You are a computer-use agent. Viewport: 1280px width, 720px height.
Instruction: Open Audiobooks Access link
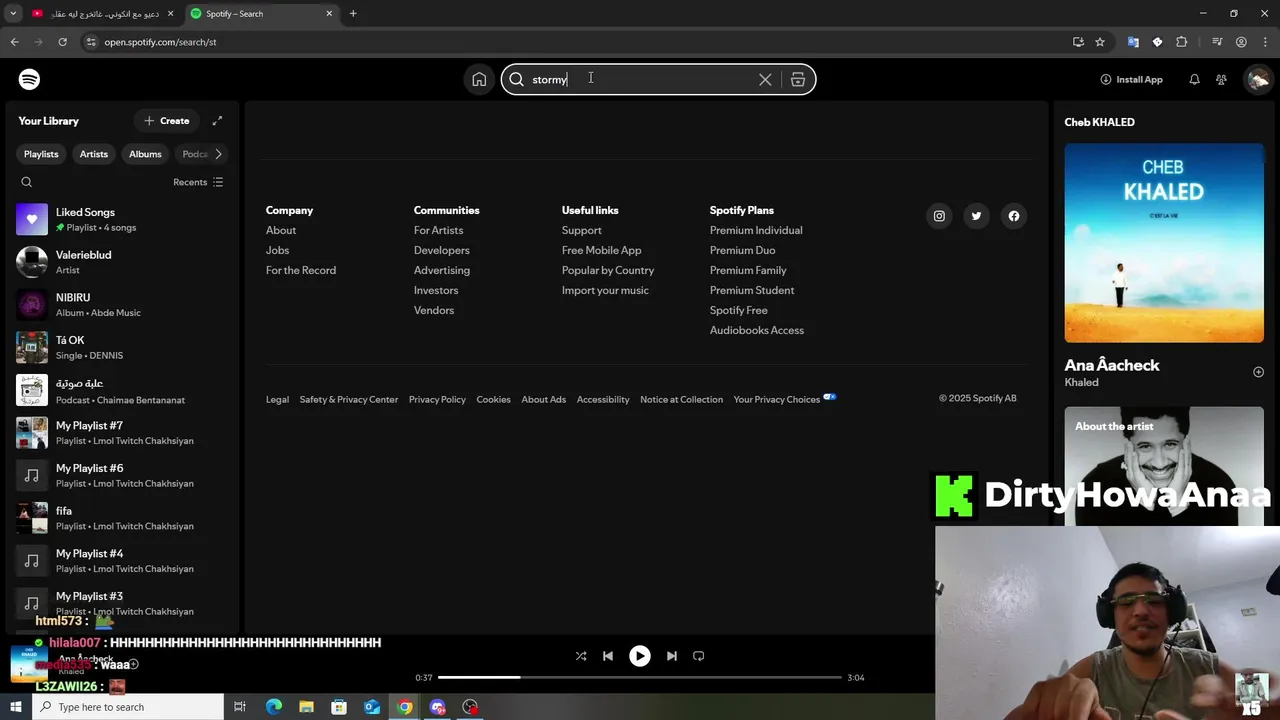pyautogui.click(x=757, y=330)
